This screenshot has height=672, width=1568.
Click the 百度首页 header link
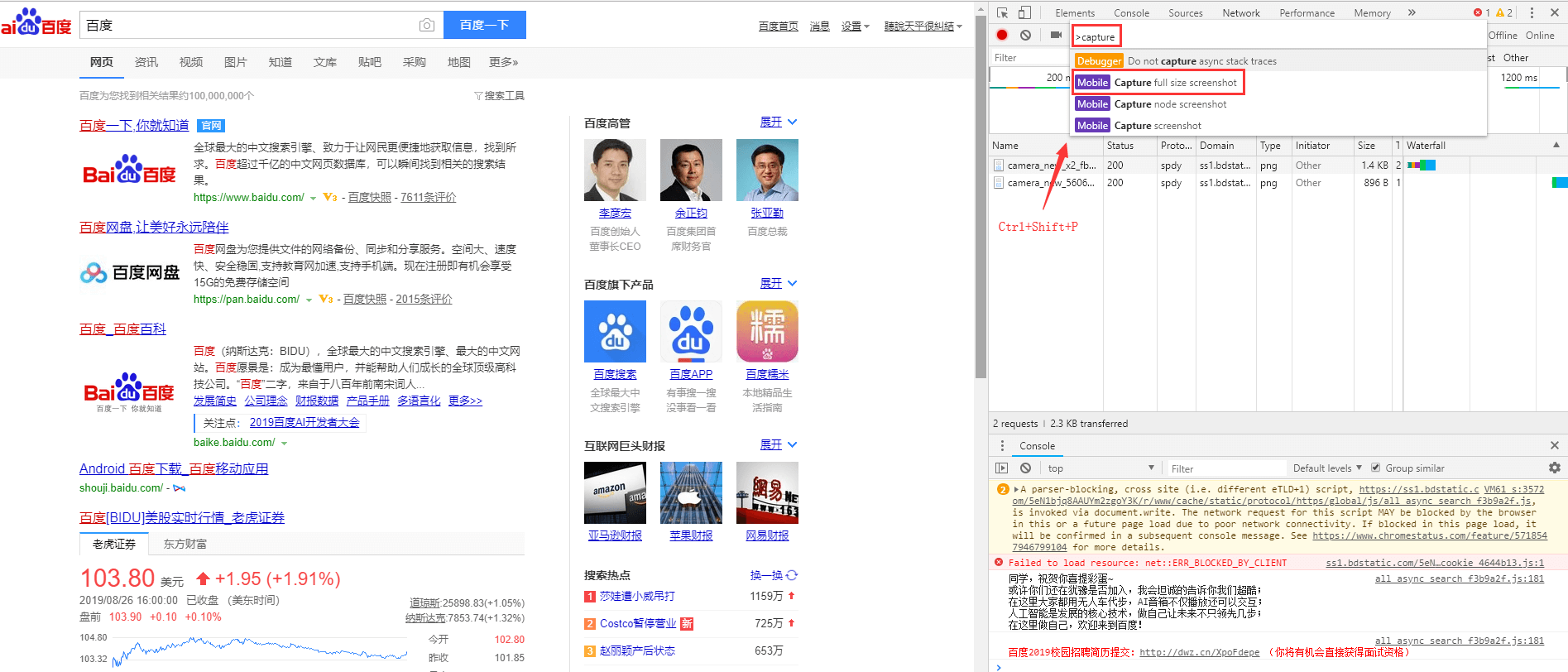pos(779,26)
